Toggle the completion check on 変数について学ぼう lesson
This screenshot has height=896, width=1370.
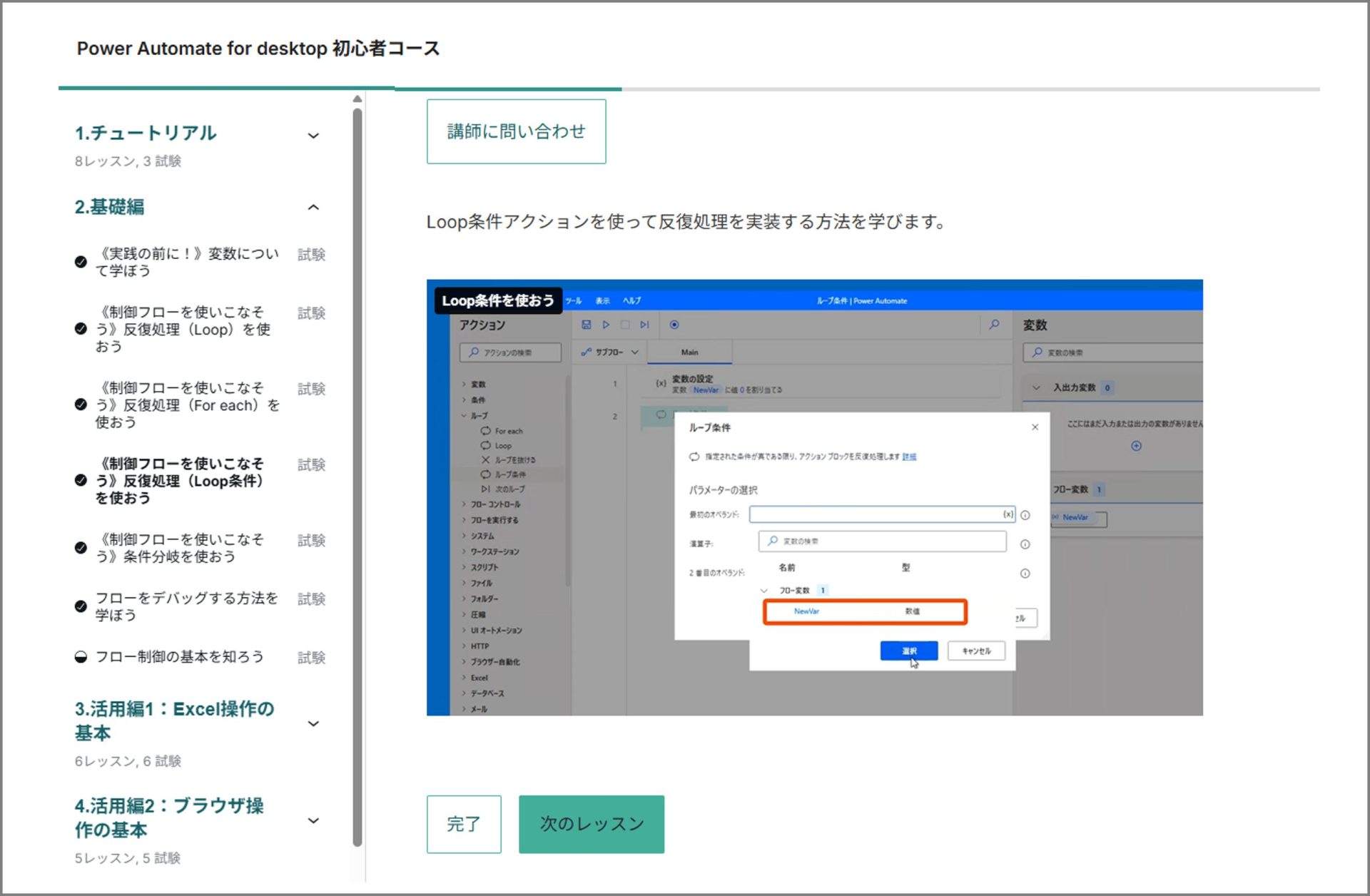point(79,253)
